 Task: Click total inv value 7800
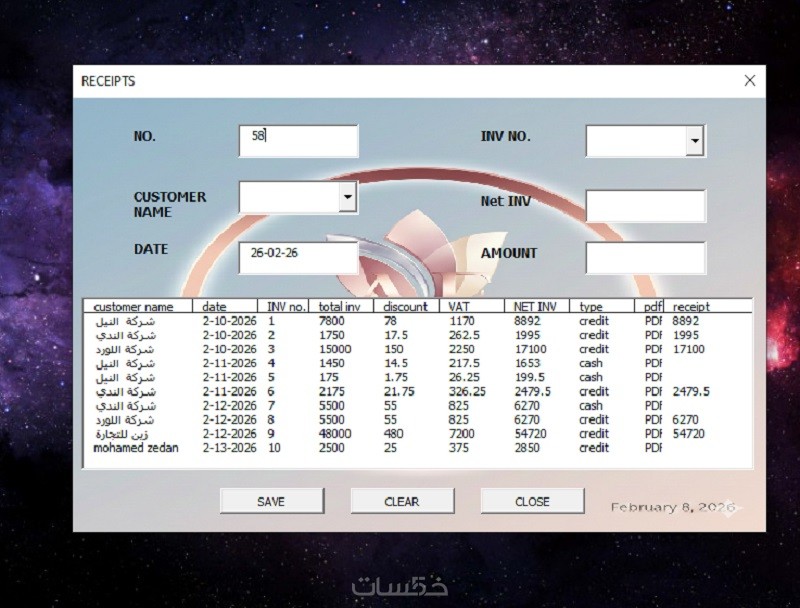332,321
